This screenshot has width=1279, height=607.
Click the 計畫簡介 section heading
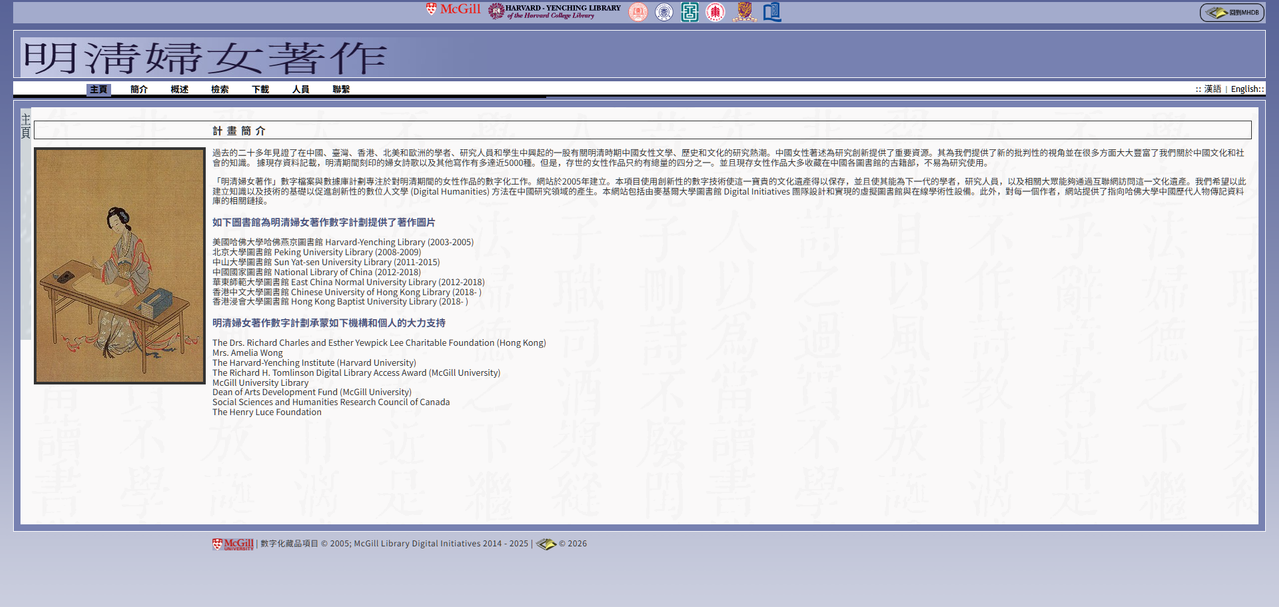pyautogui.click(x=239, y=131)
